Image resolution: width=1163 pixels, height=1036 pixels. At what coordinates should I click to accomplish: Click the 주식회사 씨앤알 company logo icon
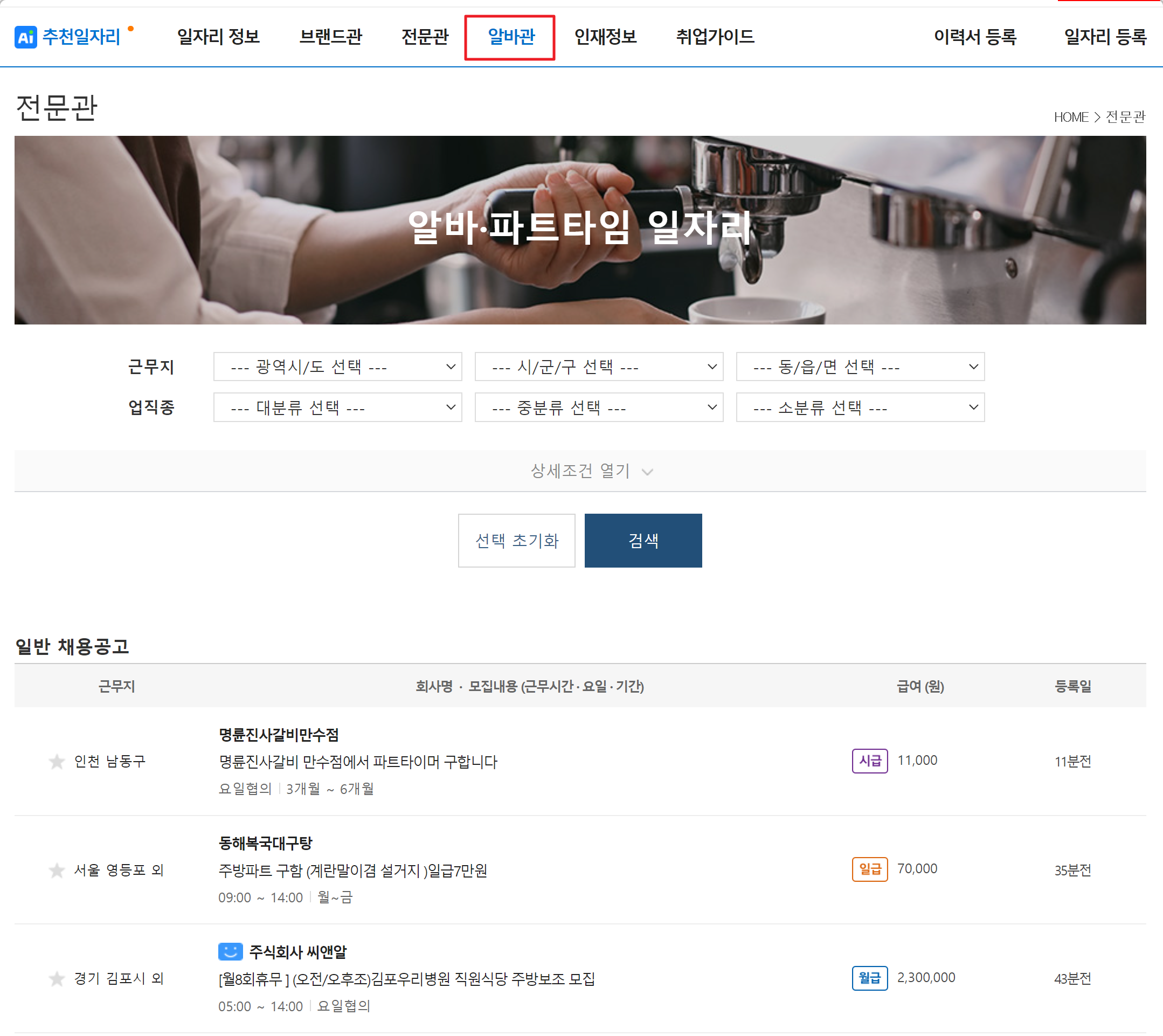tap(231, 951)
